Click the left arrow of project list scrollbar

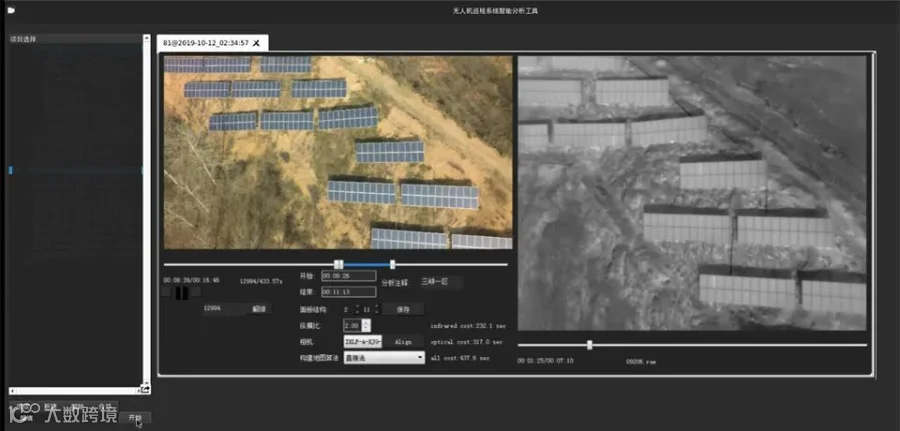[11, 391]
